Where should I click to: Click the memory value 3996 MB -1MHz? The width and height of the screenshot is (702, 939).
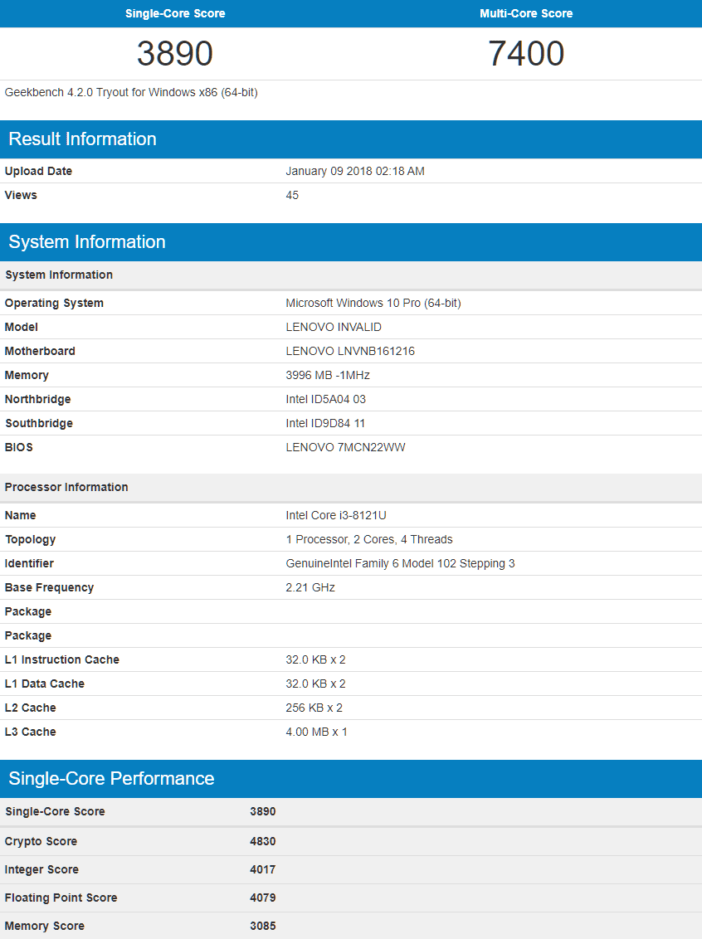328,375
